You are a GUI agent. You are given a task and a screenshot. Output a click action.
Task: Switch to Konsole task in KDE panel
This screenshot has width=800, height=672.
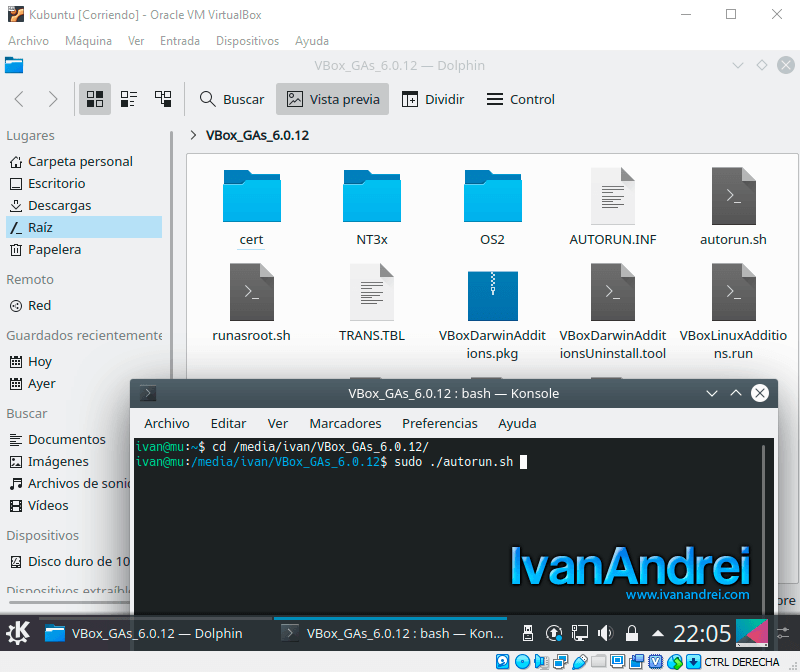coord(391,633)
